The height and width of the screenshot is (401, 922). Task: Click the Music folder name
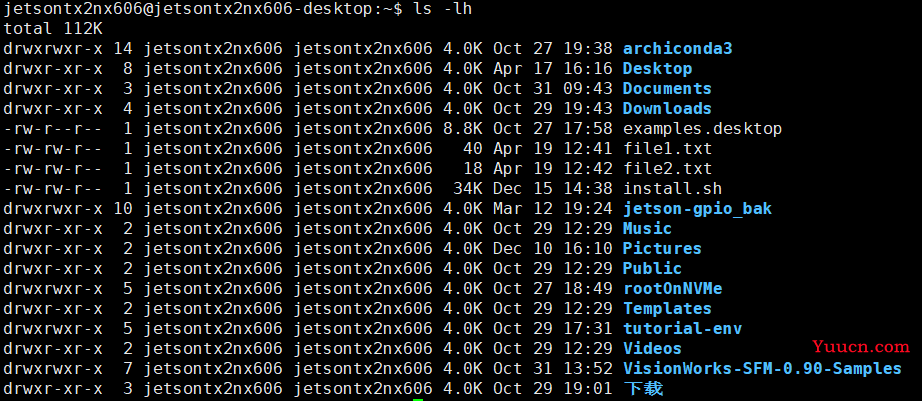click(x=647, y=228)
